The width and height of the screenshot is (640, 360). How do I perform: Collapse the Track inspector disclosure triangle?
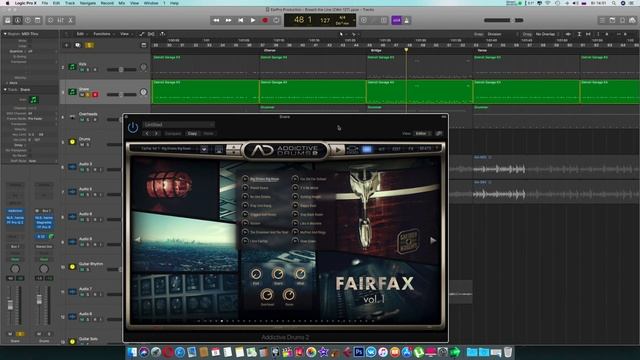(x=5, y=89)
